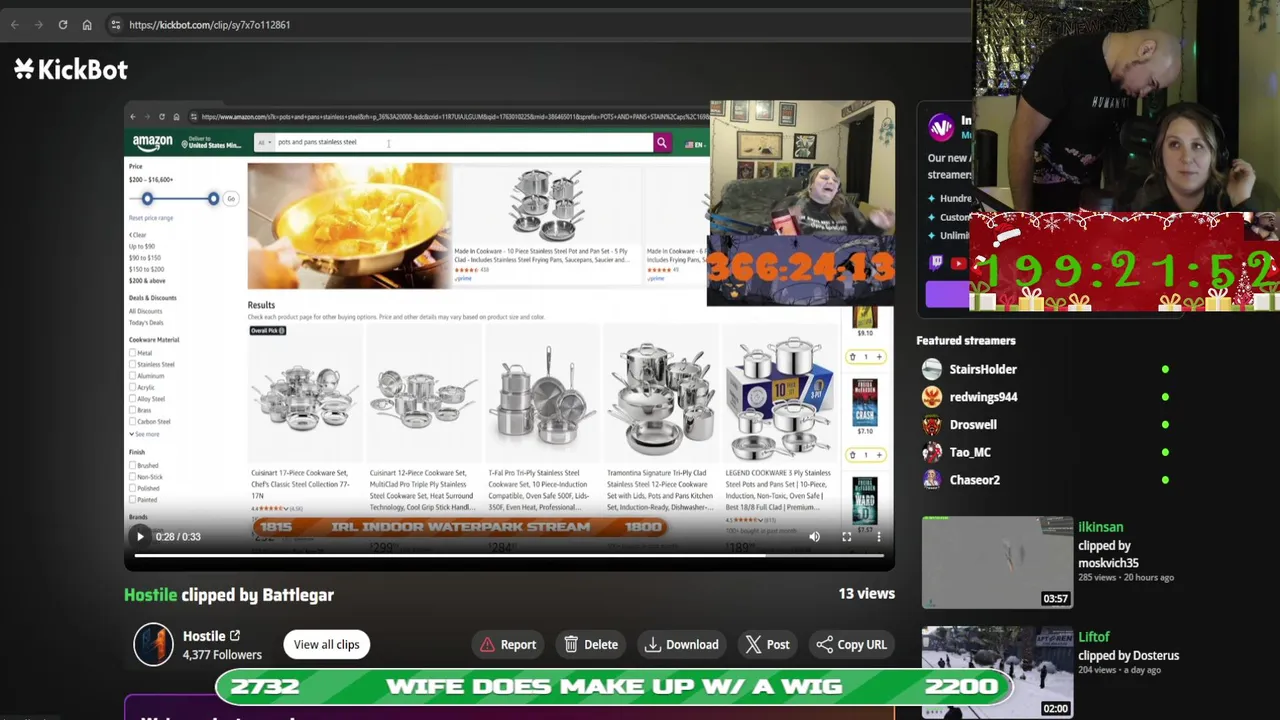Open the video player more options menu
The image size is (1280, 720).
coord(878,537)
